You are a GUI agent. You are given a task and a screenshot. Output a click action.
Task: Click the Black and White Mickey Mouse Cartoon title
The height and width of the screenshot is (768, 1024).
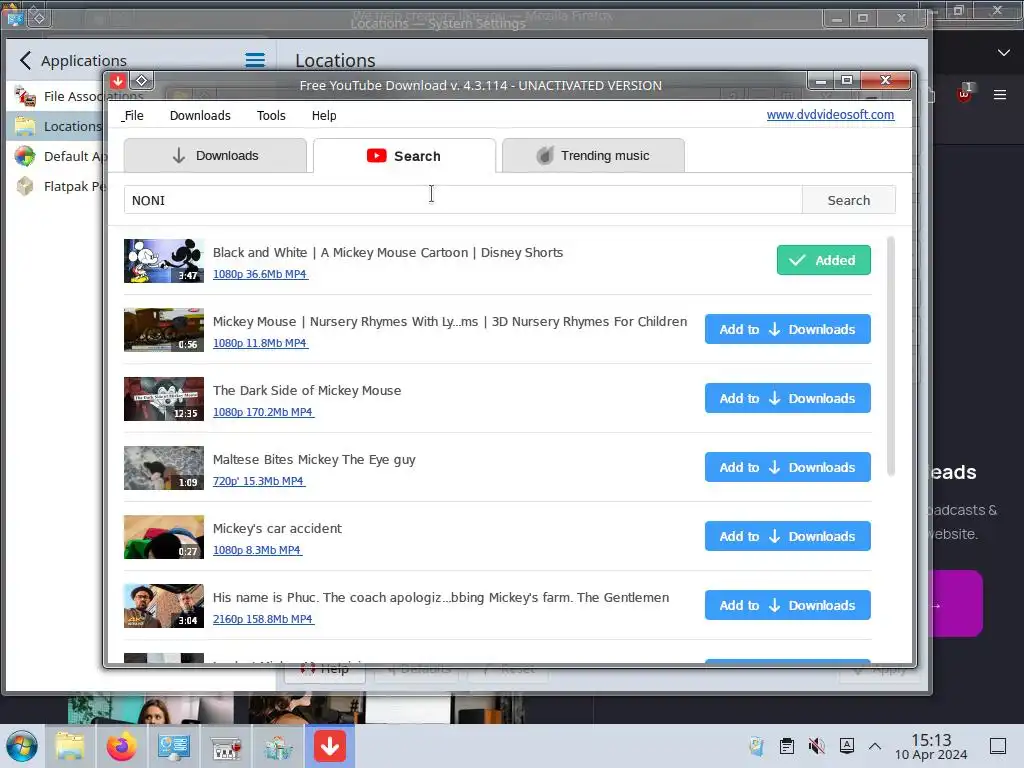point(388,253)
